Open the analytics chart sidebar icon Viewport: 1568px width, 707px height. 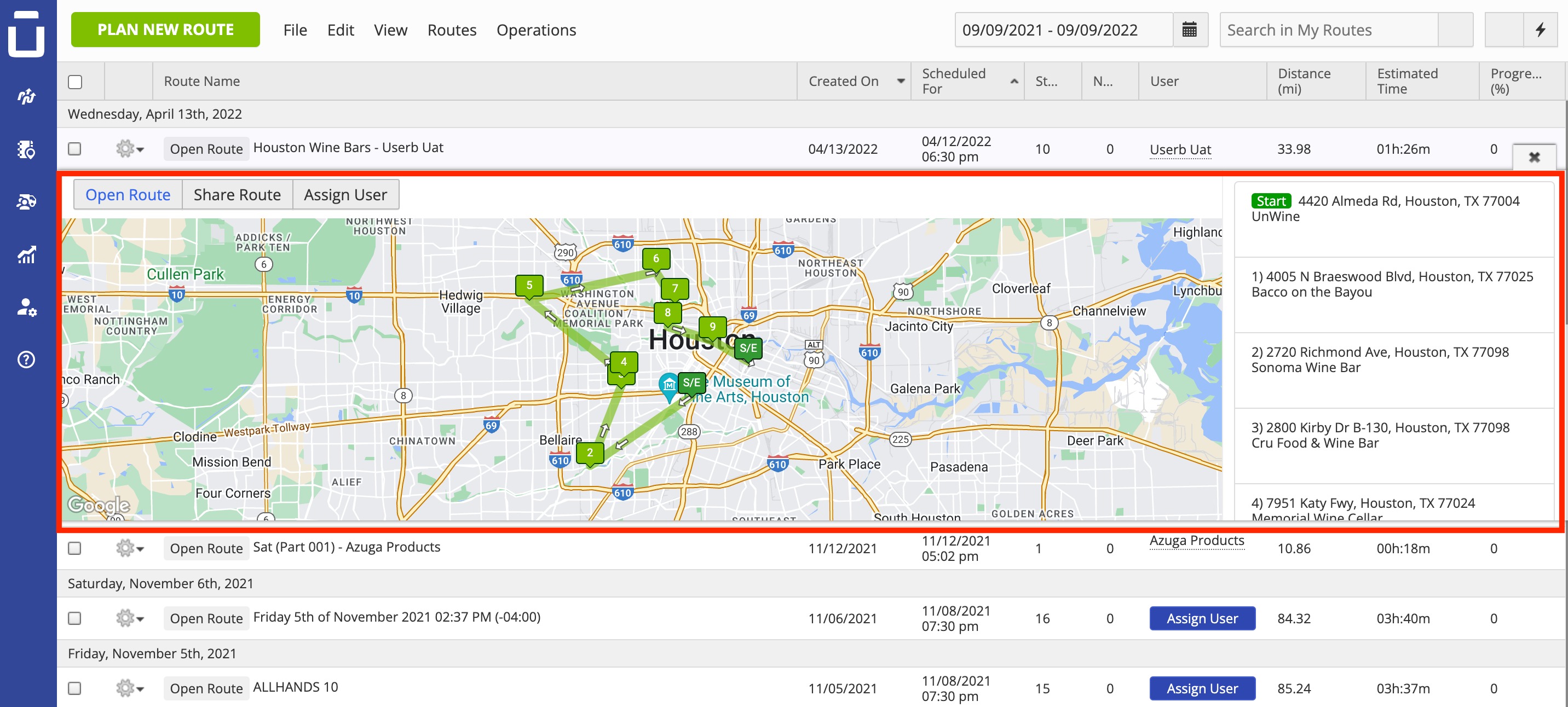[x=26, y=254]
